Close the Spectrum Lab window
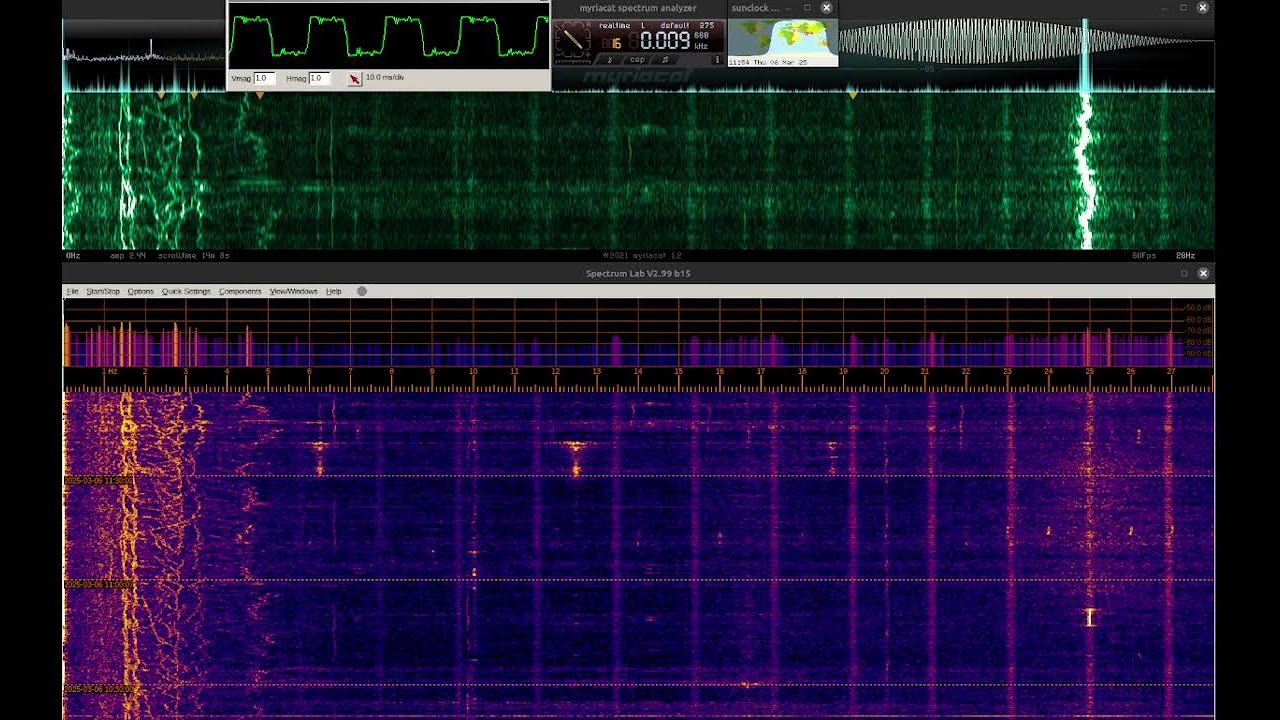This screenshot has height=720, width=1280. [x=1203, y=273]
